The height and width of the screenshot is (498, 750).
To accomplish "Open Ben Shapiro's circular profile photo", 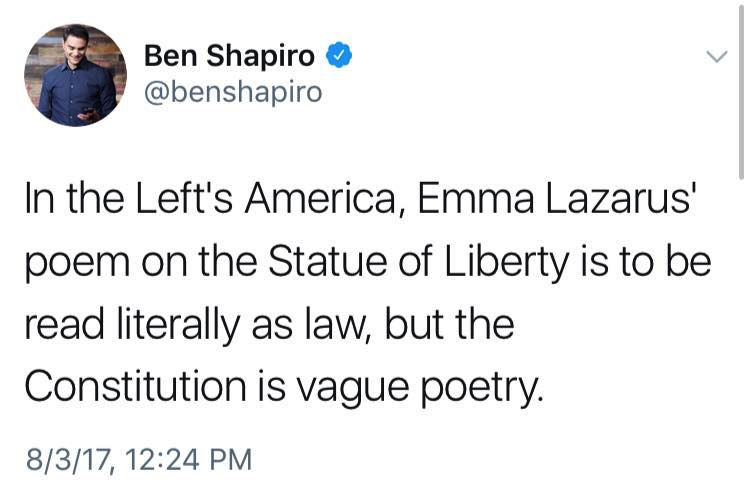I will [76, 75].
